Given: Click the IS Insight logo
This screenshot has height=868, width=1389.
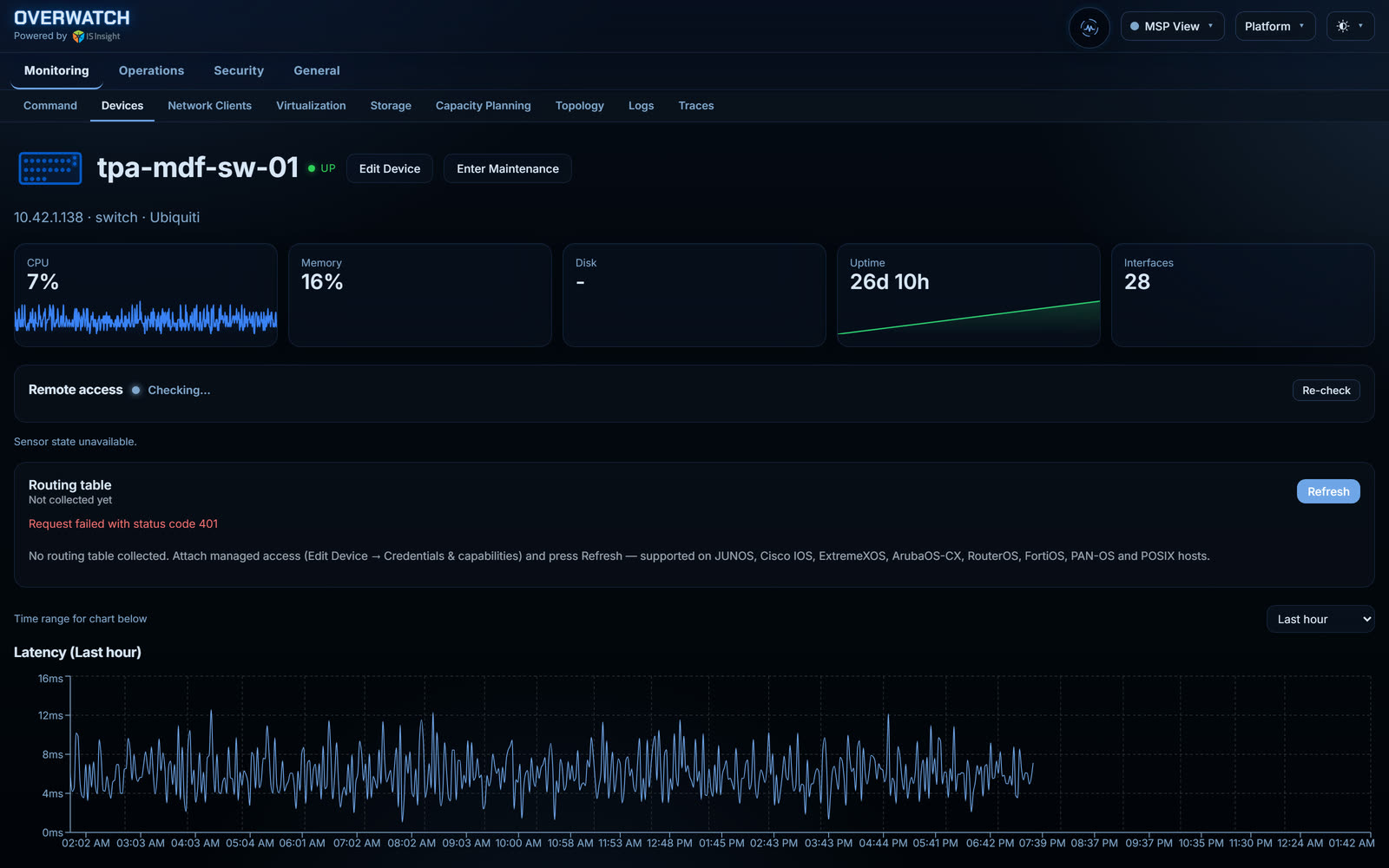Looking at the screenshot, I should (x=96, y=36).
